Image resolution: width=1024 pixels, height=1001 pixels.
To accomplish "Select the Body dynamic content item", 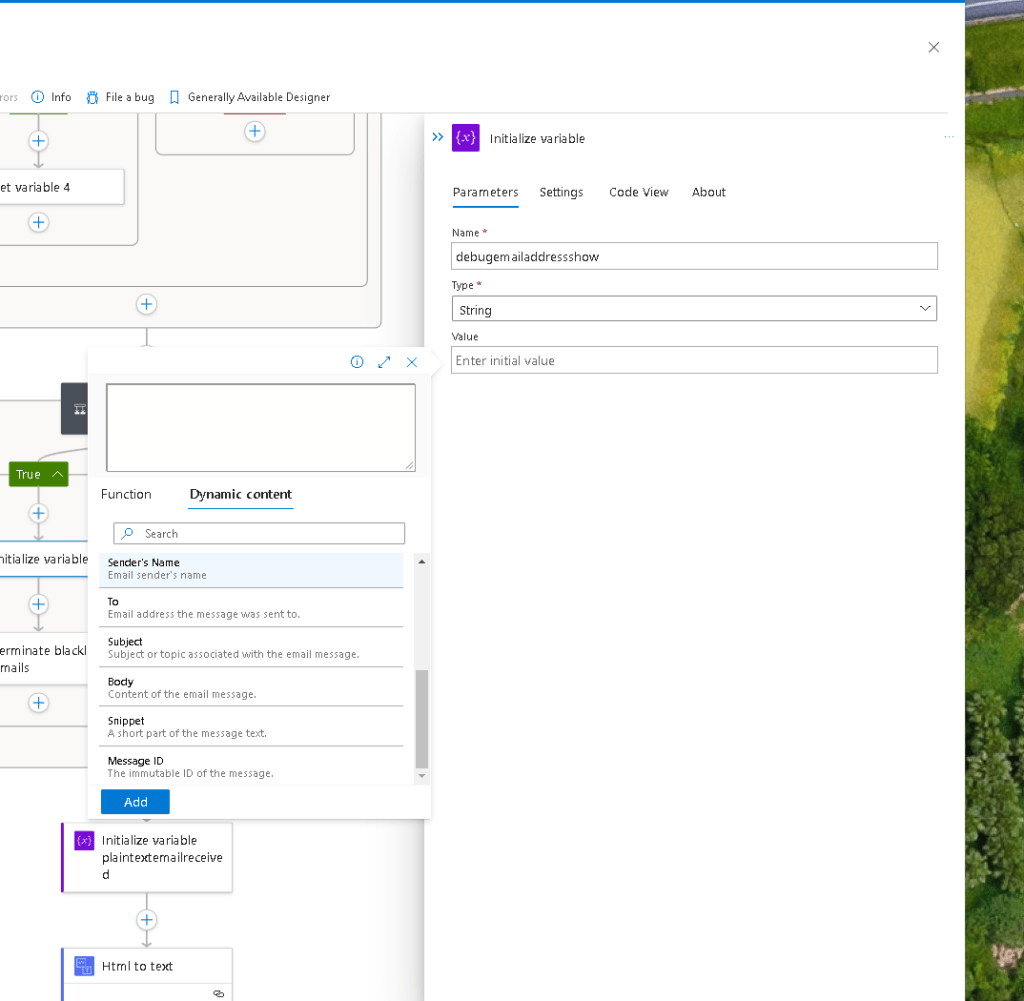I will click(x=251, y=688).
